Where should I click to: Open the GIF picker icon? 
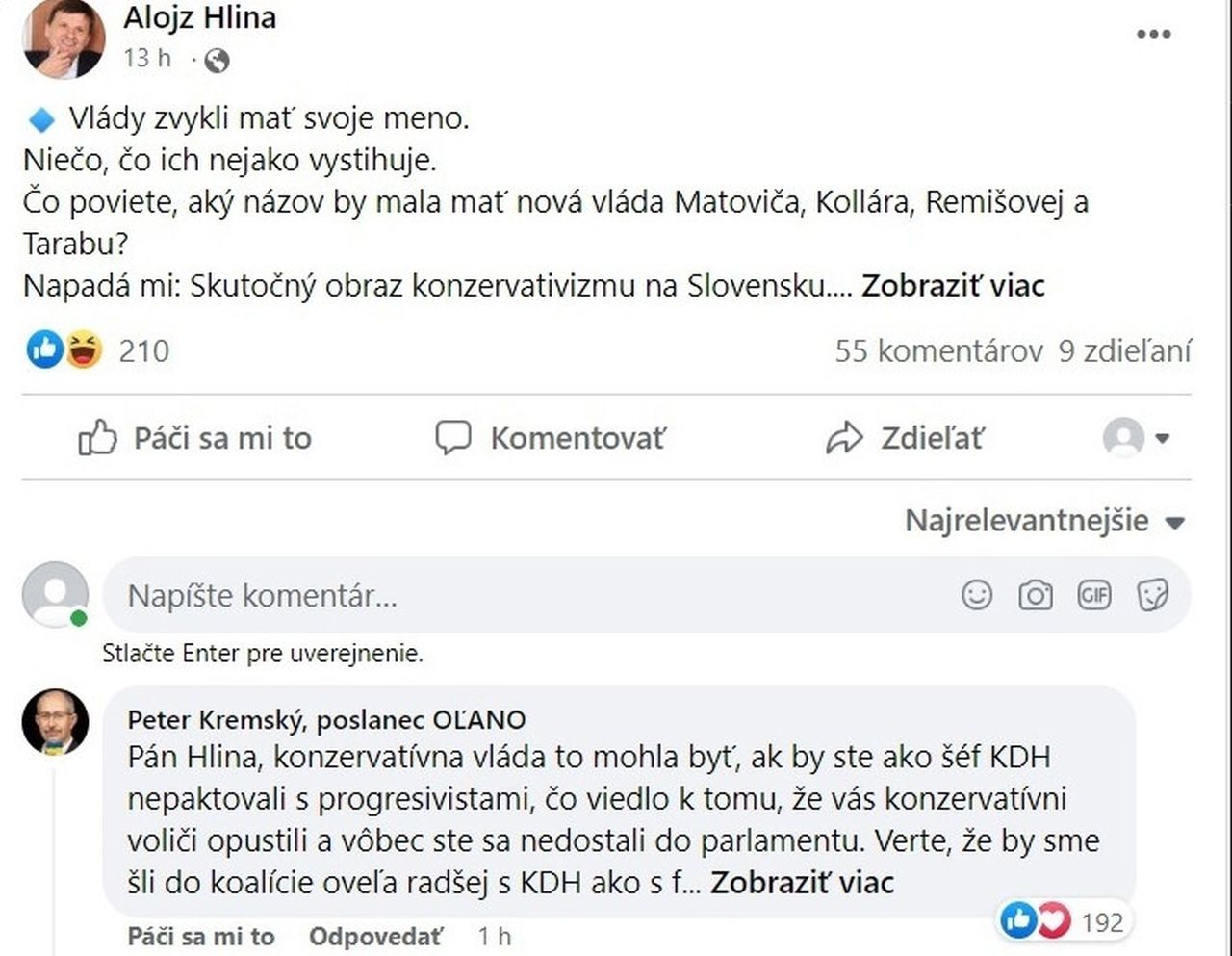tap(1094, 595)
